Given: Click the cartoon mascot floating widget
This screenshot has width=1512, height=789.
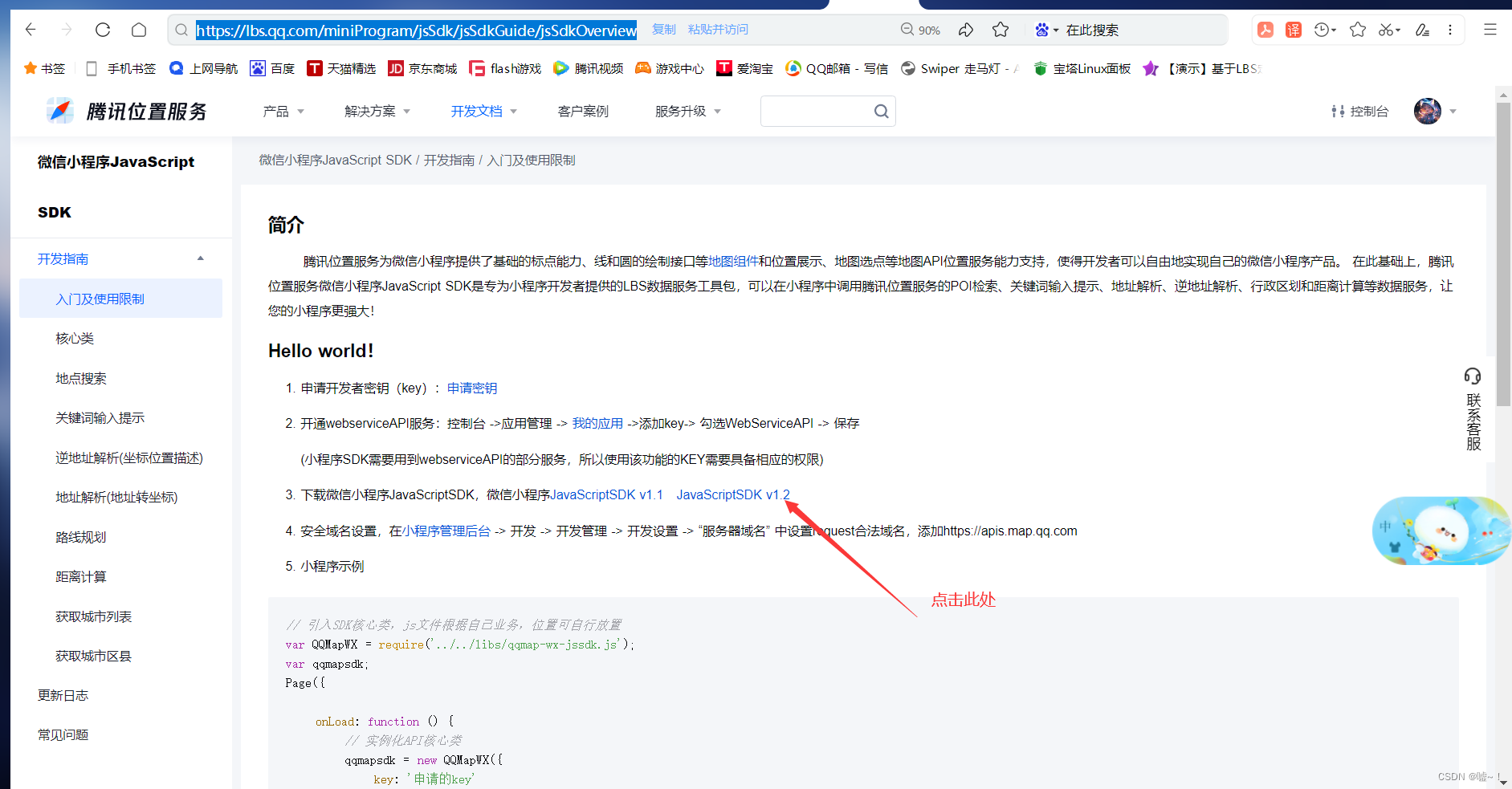Looking at the screenshot, I should (x=1441, y=531).
